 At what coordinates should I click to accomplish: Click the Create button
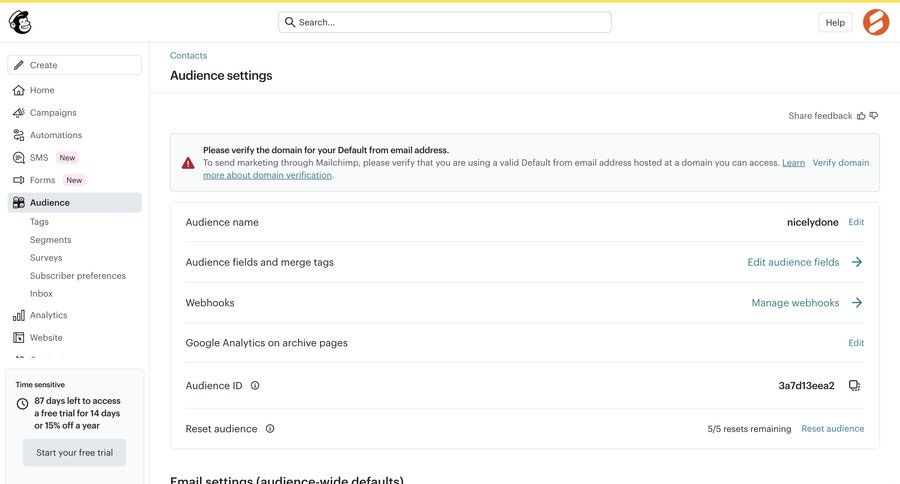tap(75, 65)
